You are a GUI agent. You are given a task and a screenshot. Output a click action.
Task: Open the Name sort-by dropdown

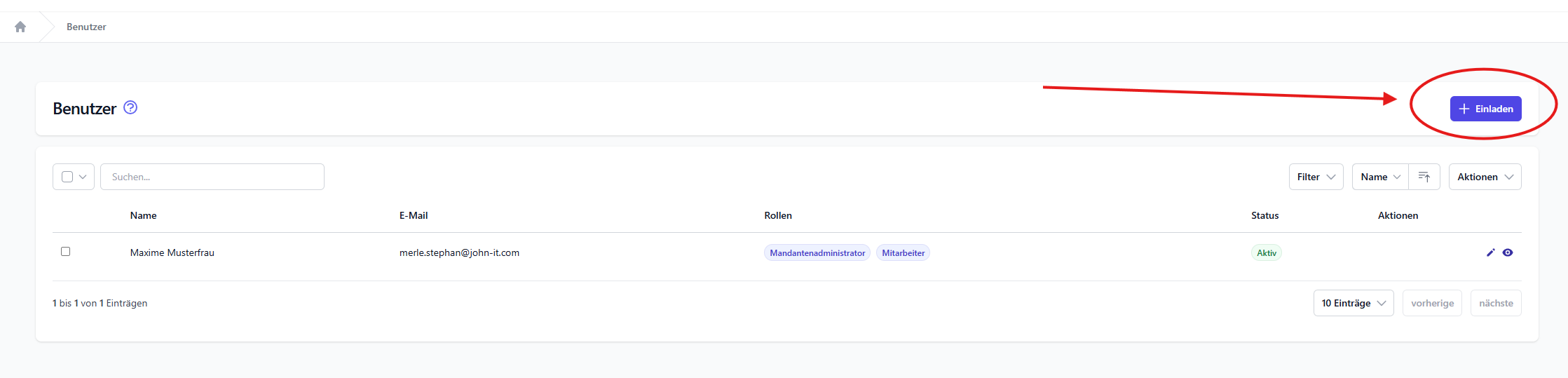1379,177
